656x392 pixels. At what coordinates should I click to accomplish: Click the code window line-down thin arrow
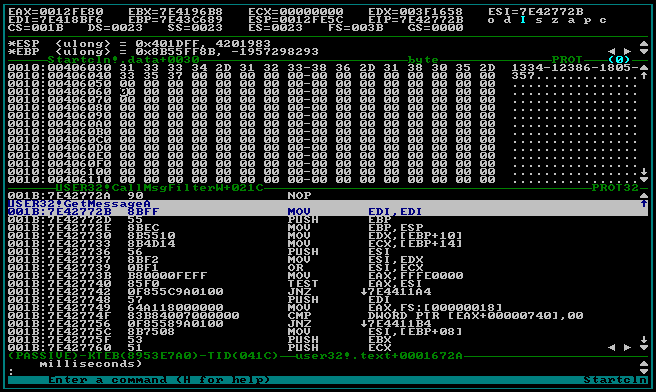(x=644, y=339)
